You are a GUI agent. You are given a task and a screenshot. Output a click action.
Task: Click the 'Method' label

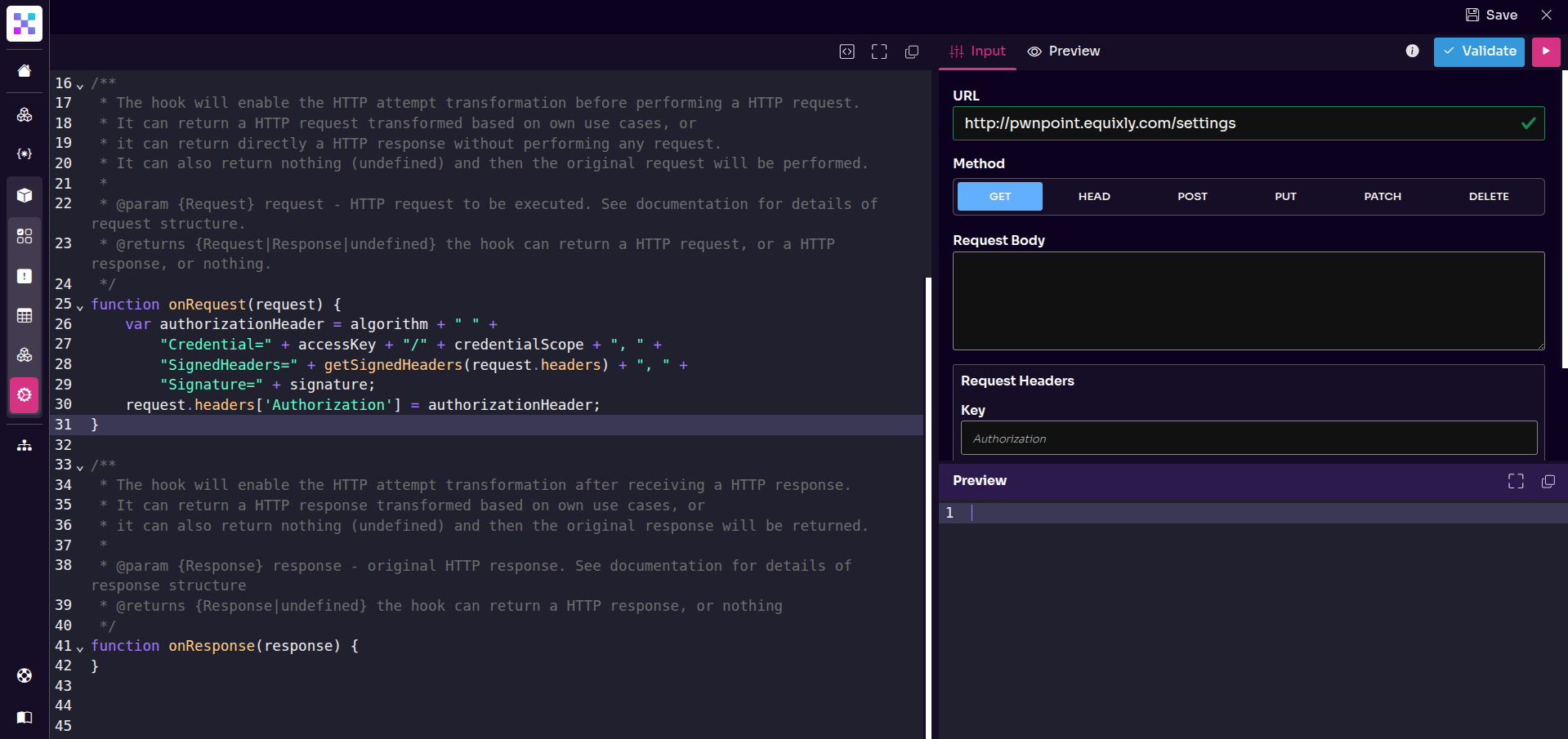pos(979,163)
